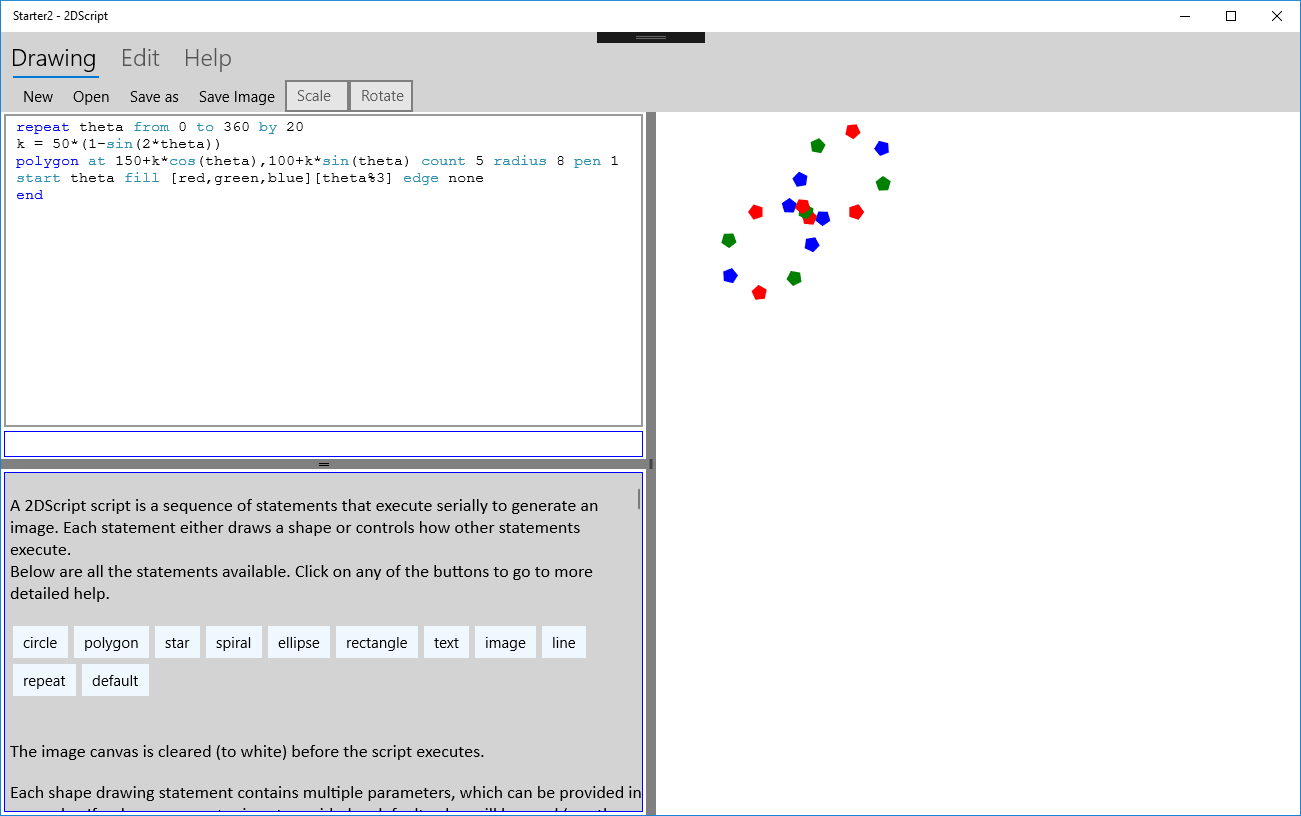The height and width of the screenshot is (816, 1301).
Task: Open the Help tab
Action: [208, 58]
